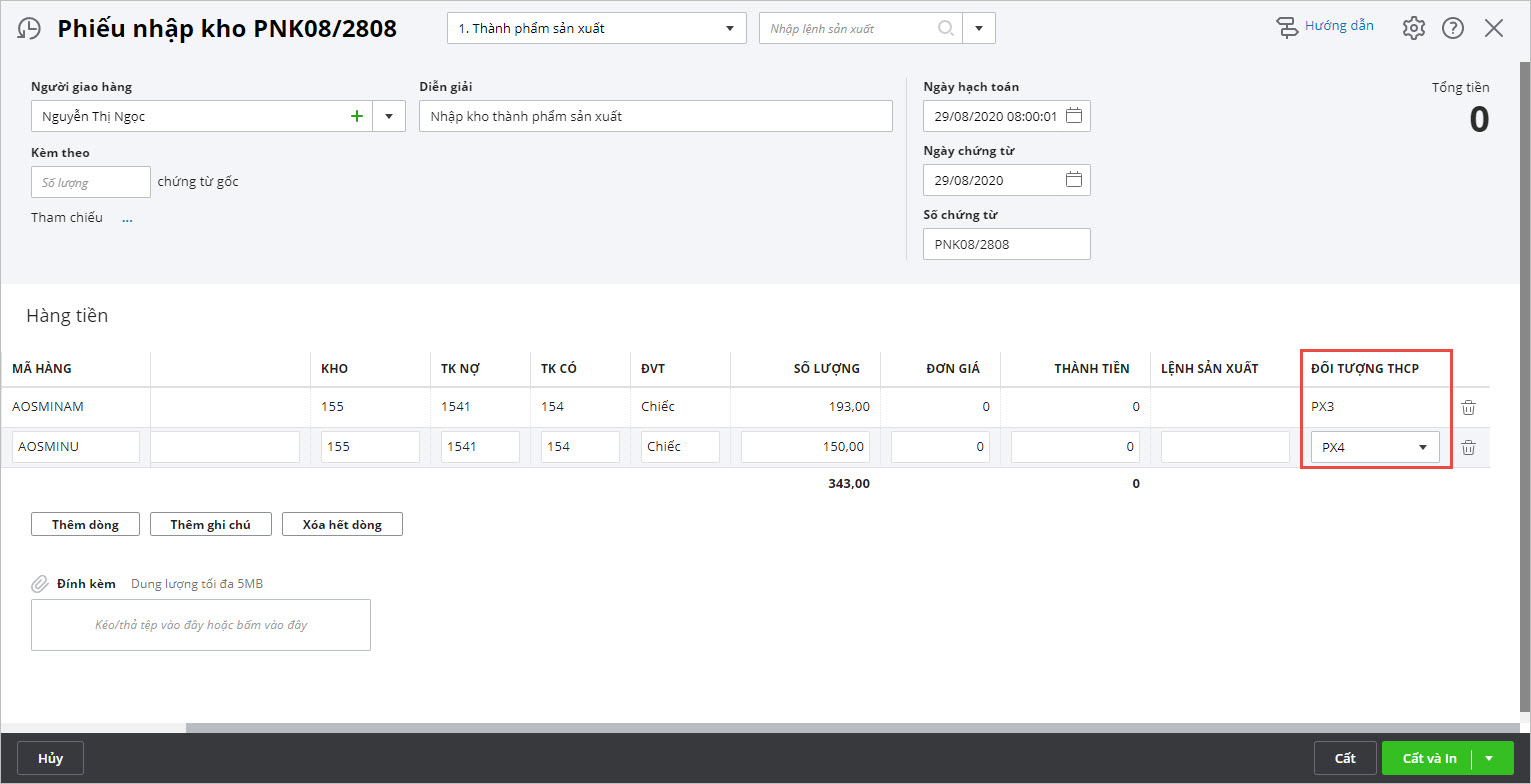This screenshot has height=784, width=1531.
Task: Open the settings gear icon
Action: 1413,28
